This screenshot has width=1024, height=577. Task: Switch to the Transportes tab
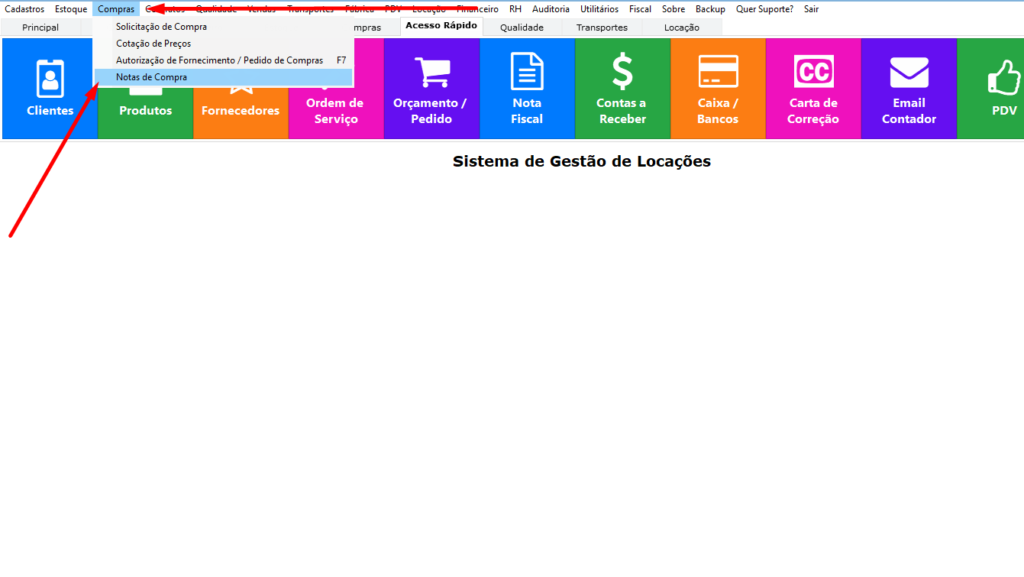pyautogui.click(x=602, y=27)
